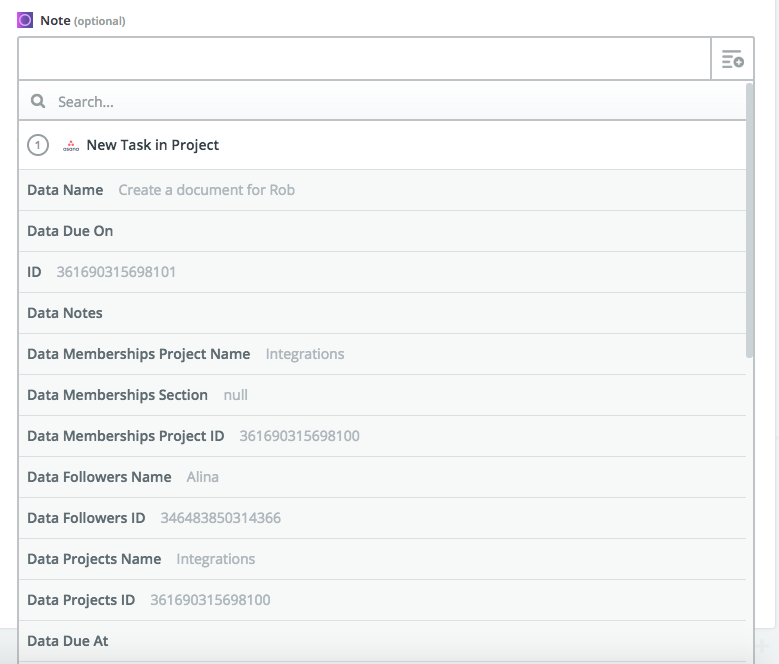779x664 pixels.
Task: Click the Search field in dropdown
Action: 383,101
